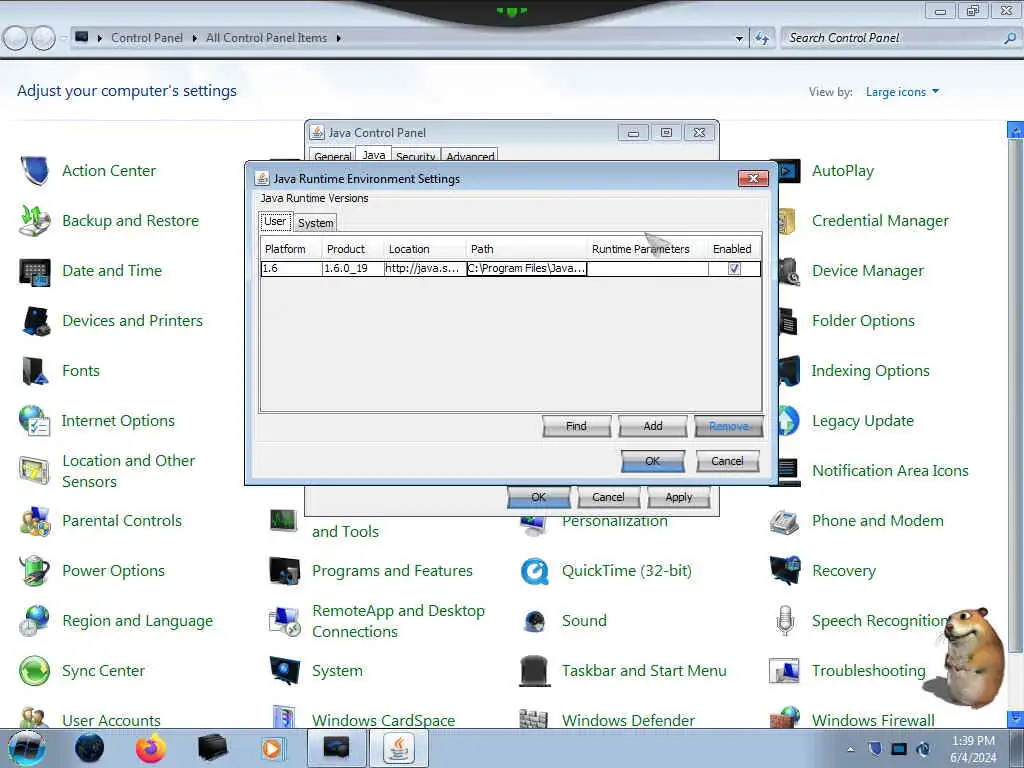Open the Programs and Features icon
1024x768 pixels.
284,571
